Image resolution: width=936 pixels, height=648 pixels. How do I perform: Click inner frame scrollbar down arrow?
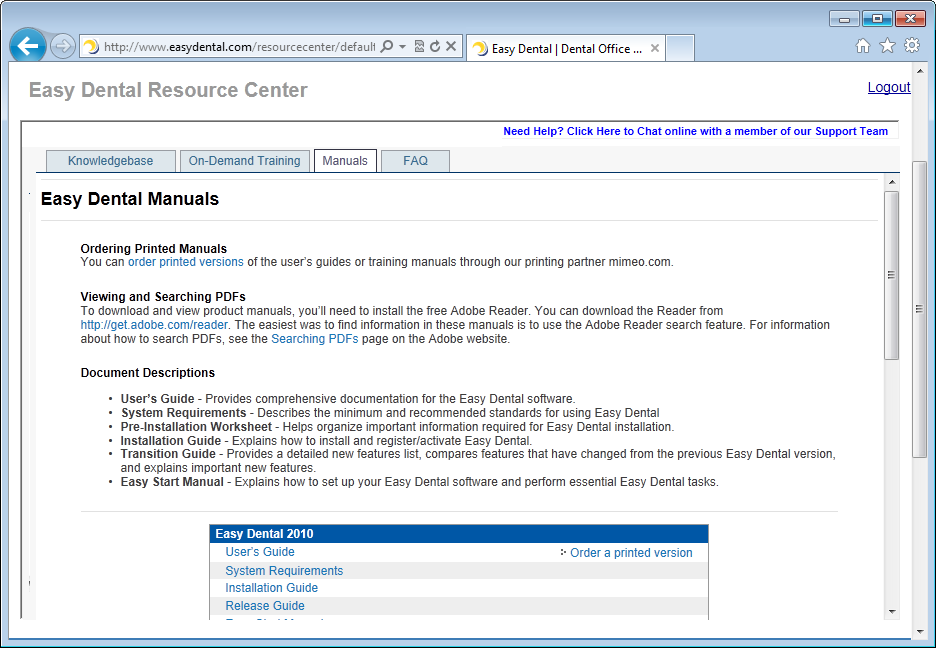[x=892, y=612]
